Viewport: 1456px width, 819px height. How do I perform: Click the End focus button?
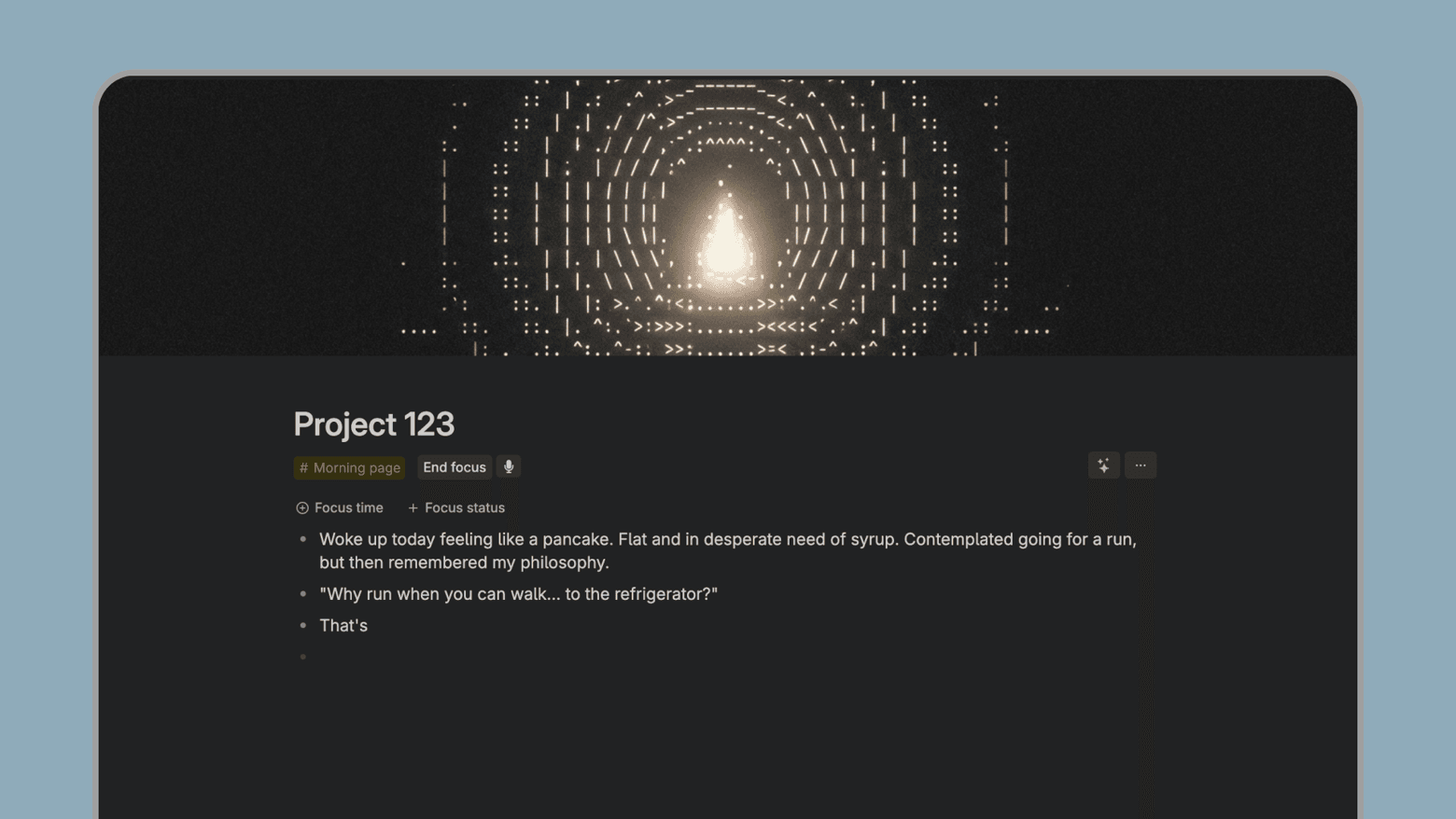tap(455, 467)
